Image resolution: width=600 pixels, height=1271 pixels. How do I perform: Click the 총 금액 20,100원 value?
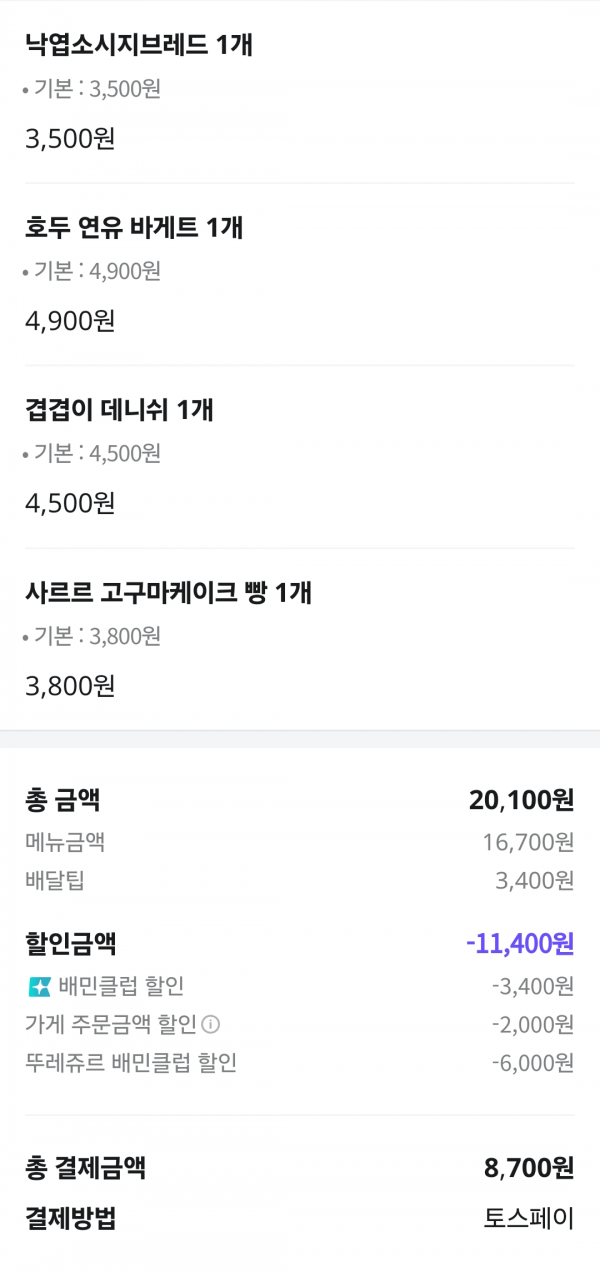[x=521, y=800]
